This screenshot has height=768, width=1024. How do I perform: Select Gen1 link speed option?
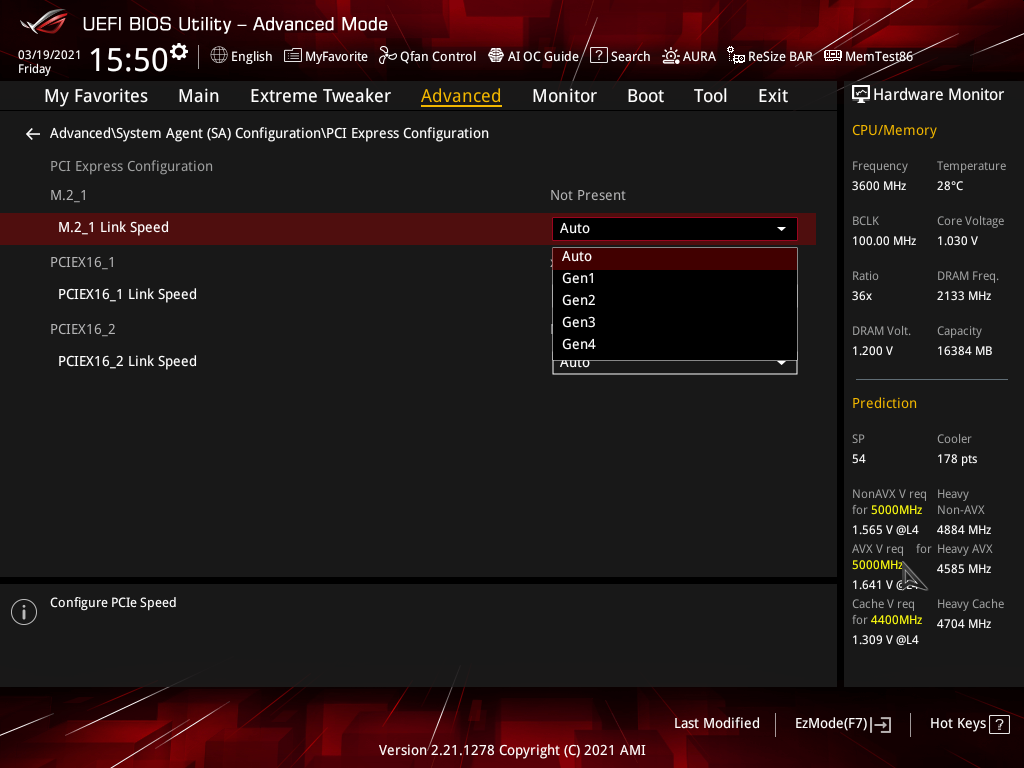(675, 279)
